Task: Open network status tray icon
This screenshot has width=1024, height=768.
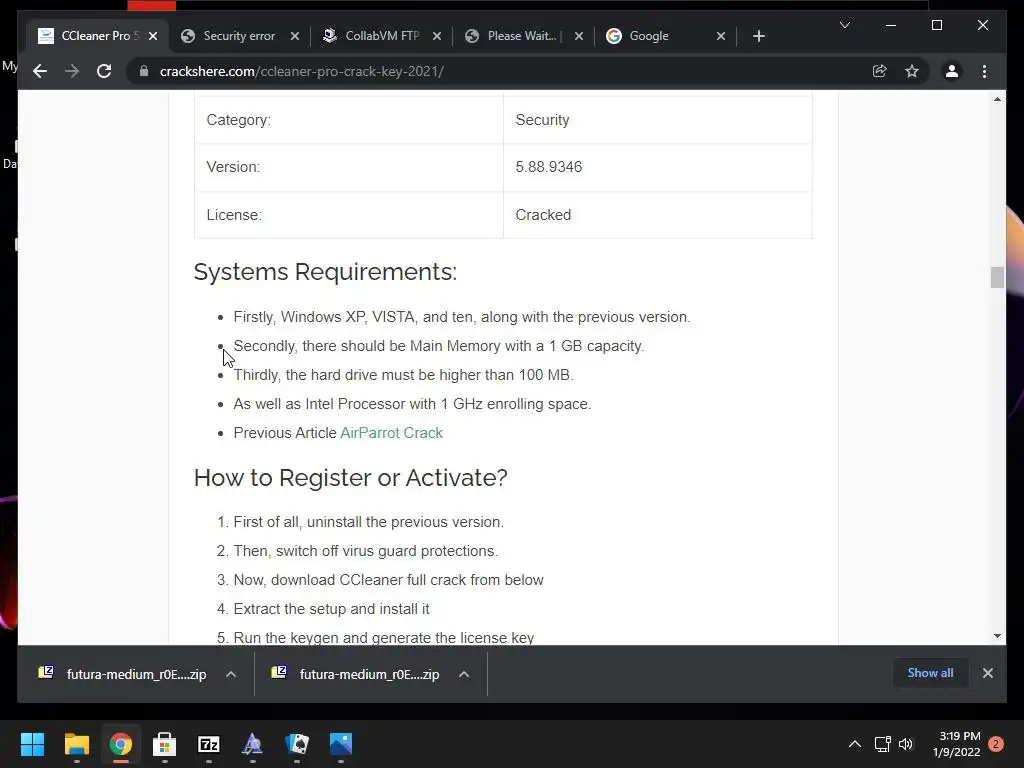Action: (x=882, y=744)
